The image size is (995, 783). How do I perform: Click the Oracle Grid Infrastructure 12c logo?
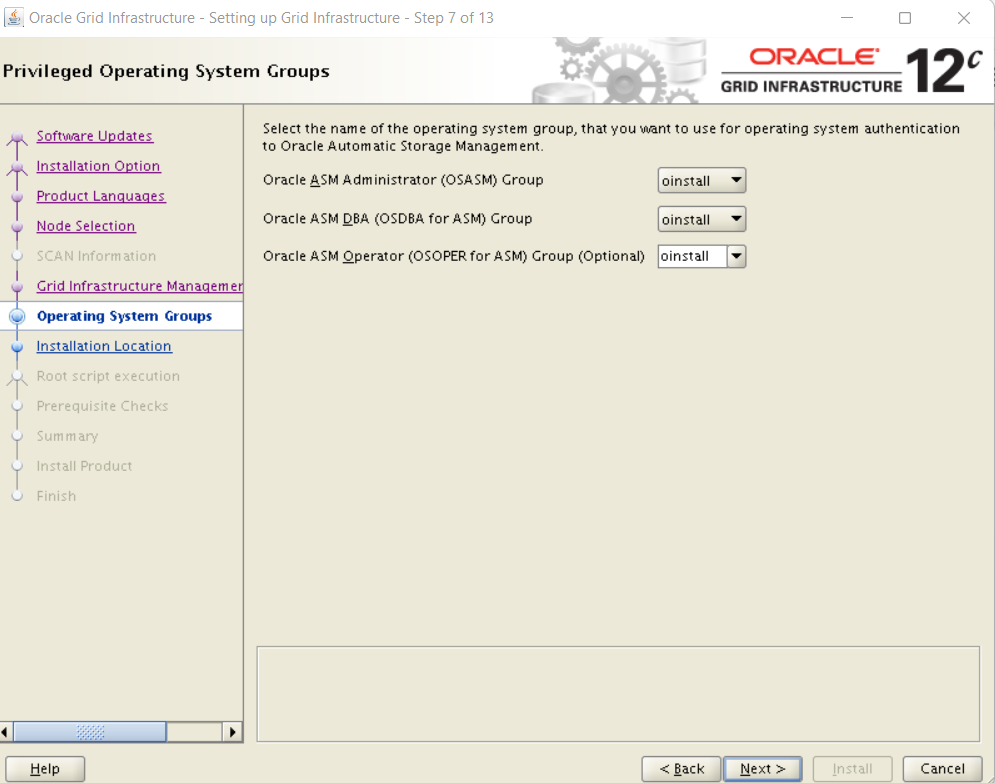click(852, 70)
